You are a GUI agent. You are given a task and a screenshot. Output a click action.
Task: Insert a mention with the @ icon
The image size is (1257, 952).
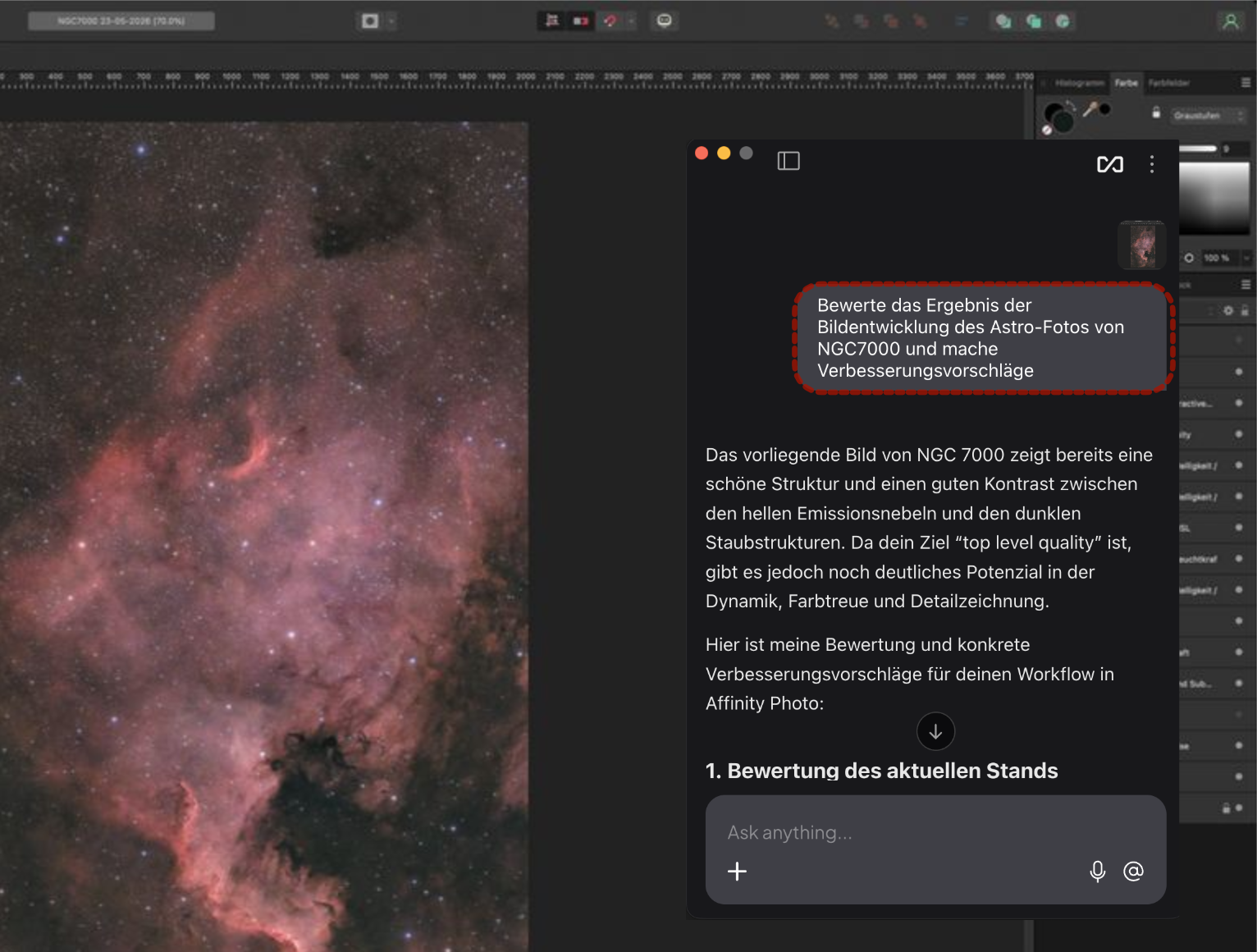(x=1133, y=872)
